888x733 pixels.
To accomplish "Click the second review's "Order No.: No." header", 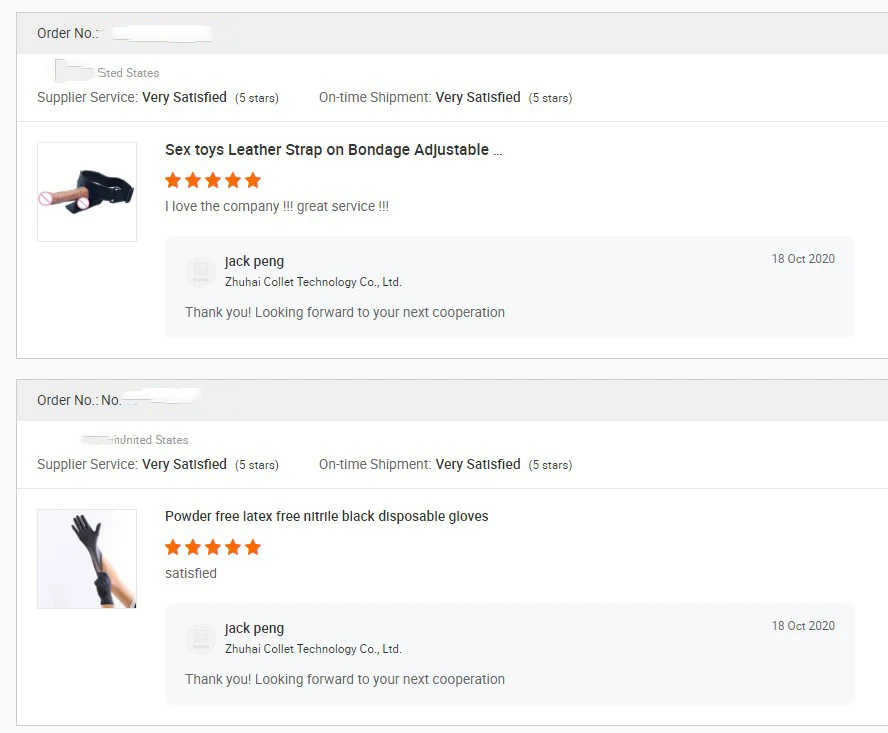I will click(x=79, y=401).
